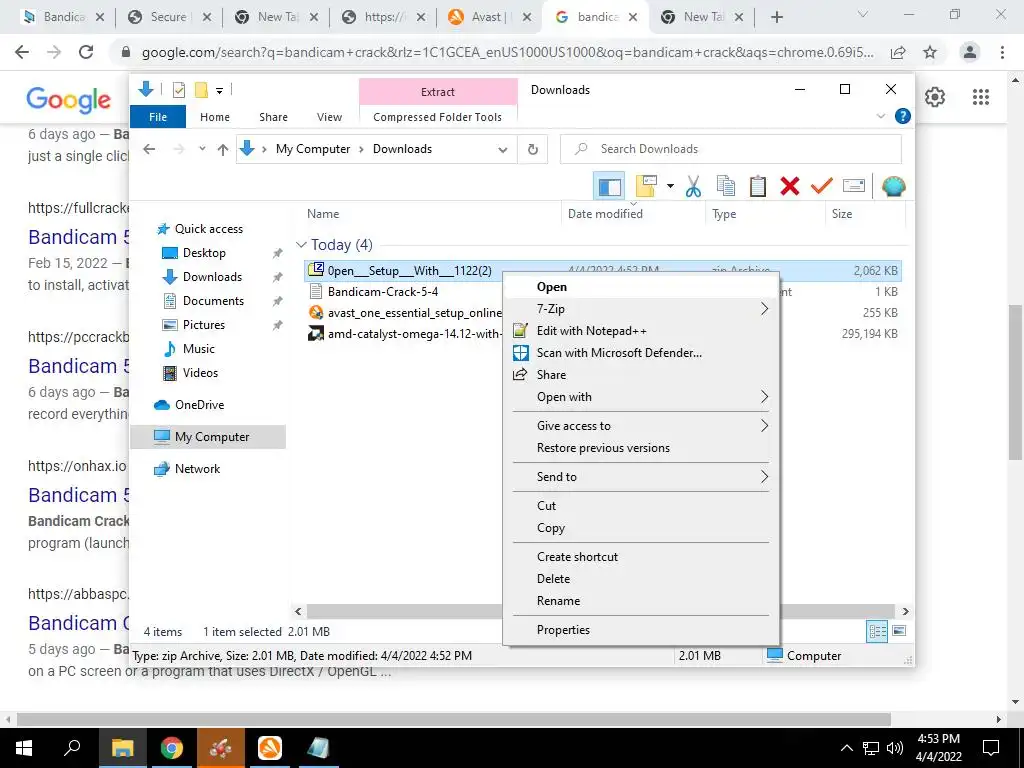Select Network in the navigation pane
The image size is (1024, 768).
[x=197, y=469]
